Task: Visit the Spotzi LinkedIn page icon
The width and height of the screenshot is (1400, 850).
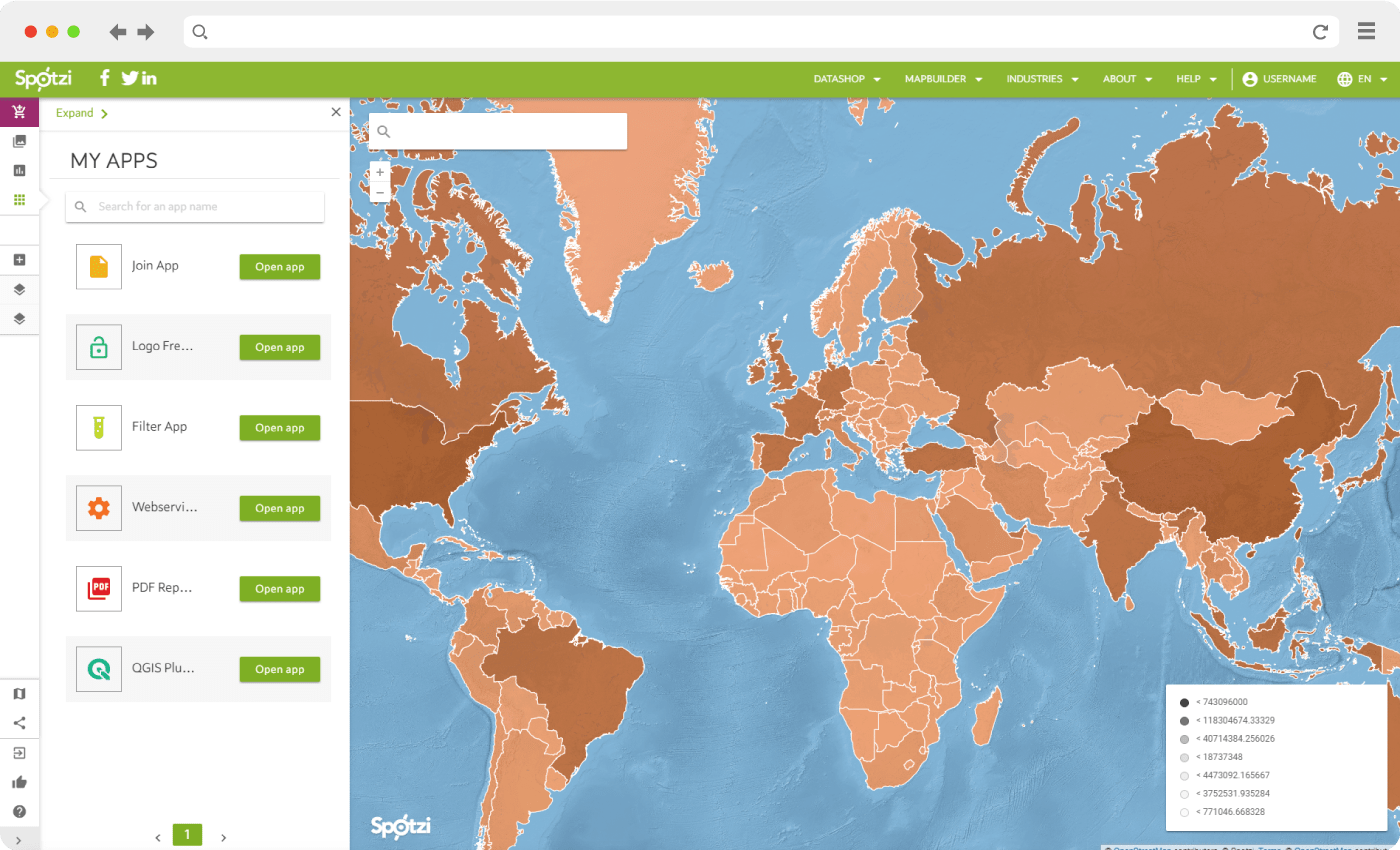Action: [x=149, y=78]
